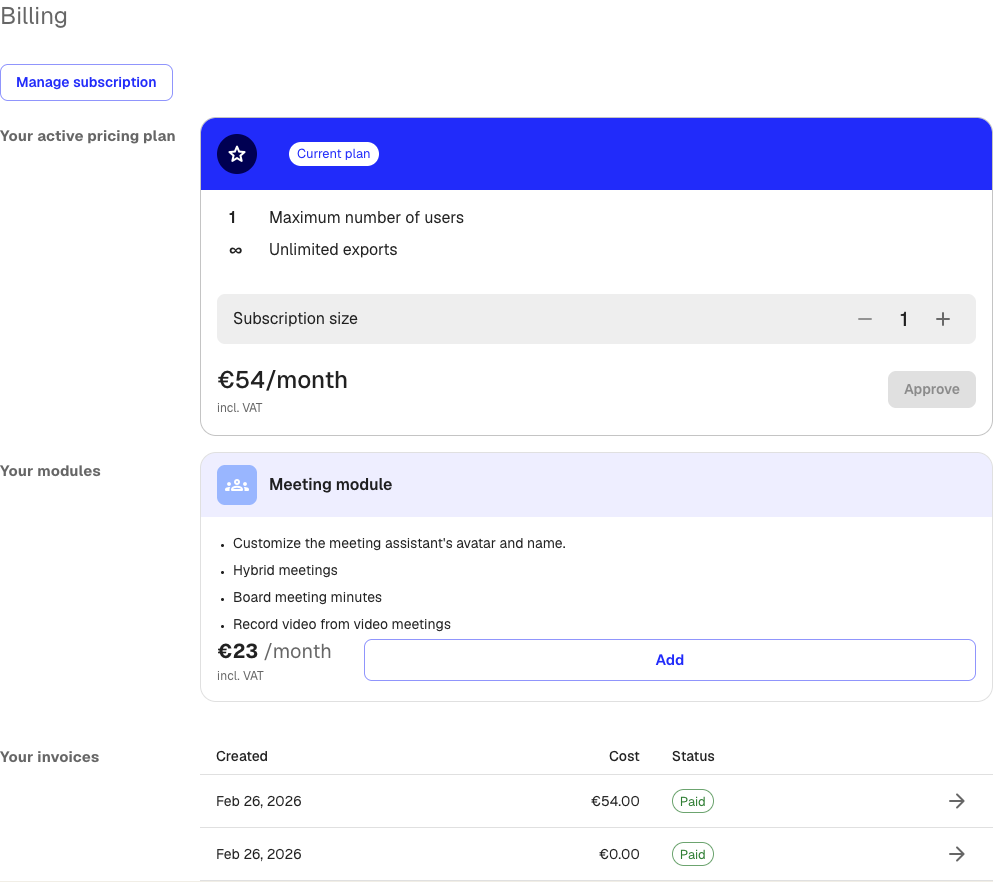
Task: Toggle the Subscription size row
Action: [596, 318]
